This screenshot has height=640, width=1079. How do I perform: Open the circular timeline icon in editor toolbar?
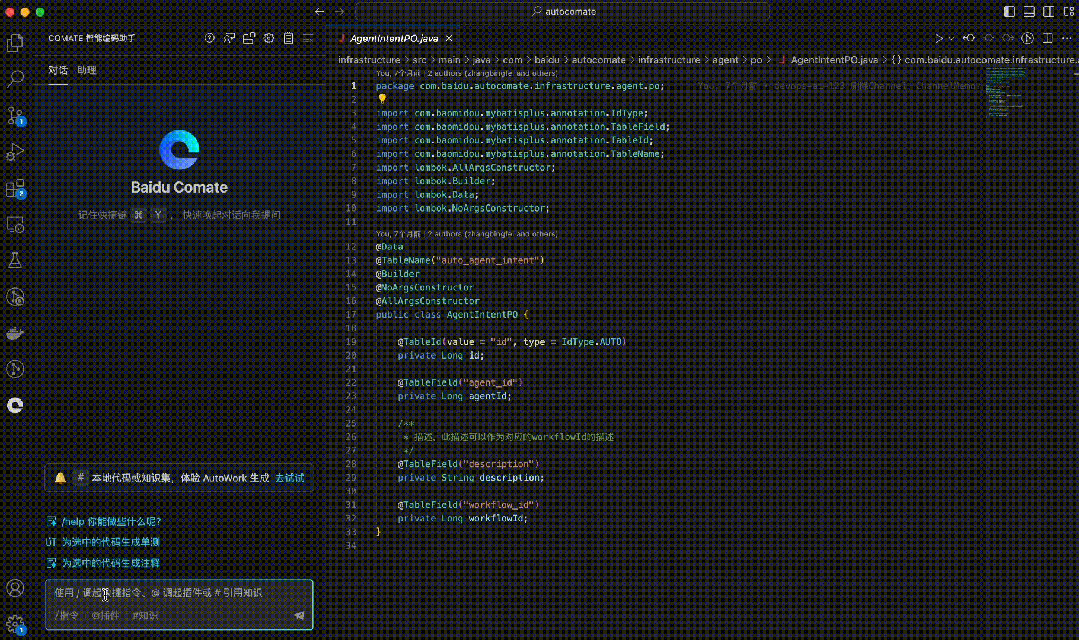1027,39
